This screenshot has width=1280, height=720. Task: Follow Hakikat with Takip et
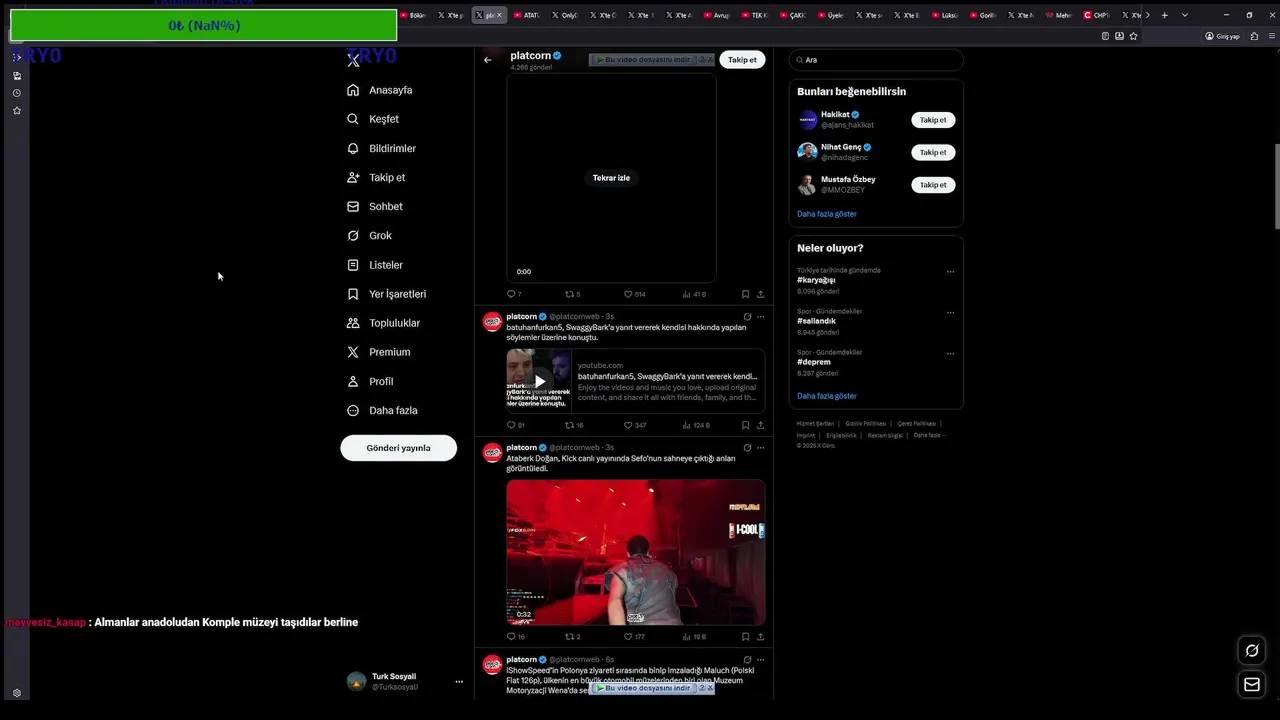point(933,120)
